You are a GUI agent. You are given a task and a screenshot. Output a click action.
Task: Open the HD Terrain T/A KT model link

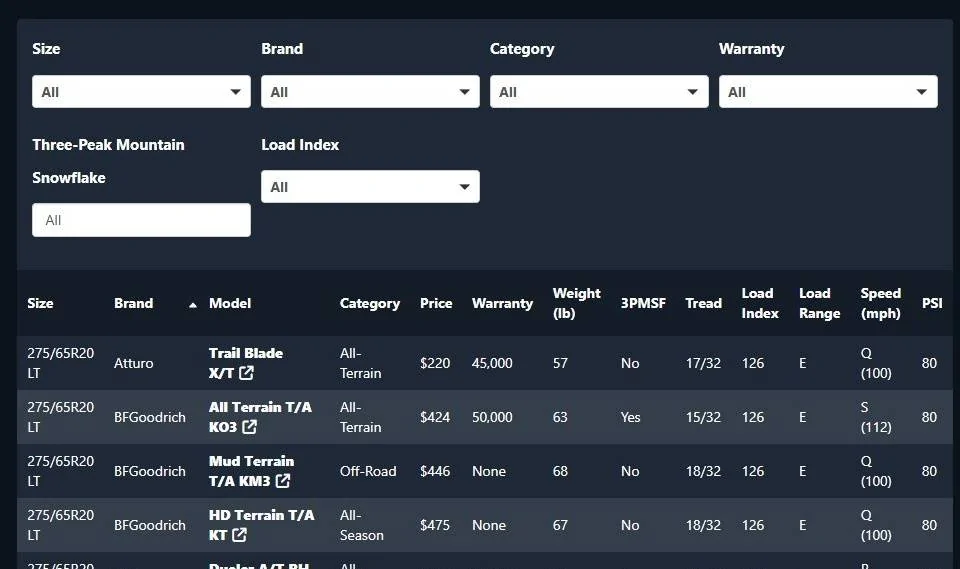click(261, 525)
